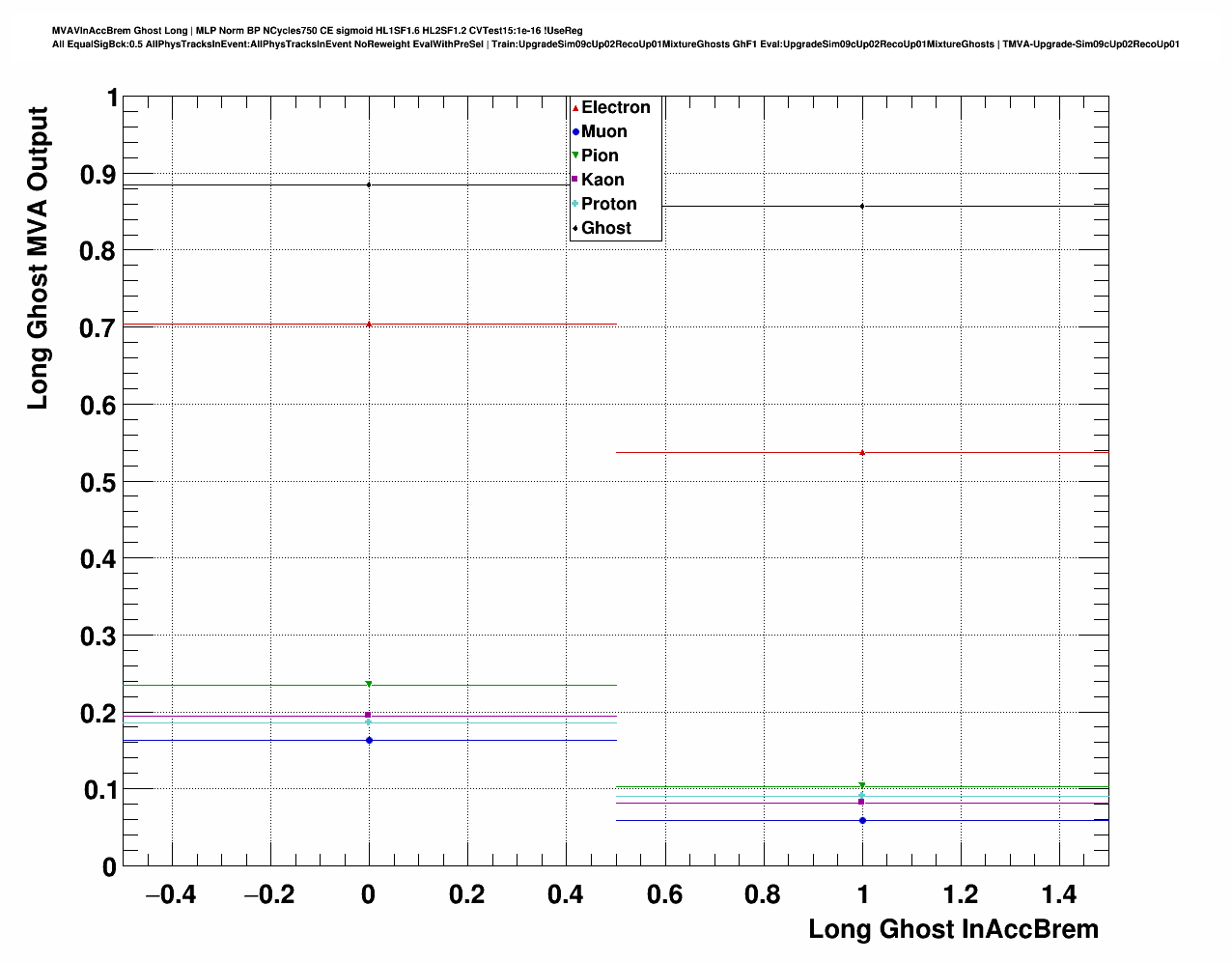Click the 0.5 tick label on the y-axis

(x=98, y=482)
